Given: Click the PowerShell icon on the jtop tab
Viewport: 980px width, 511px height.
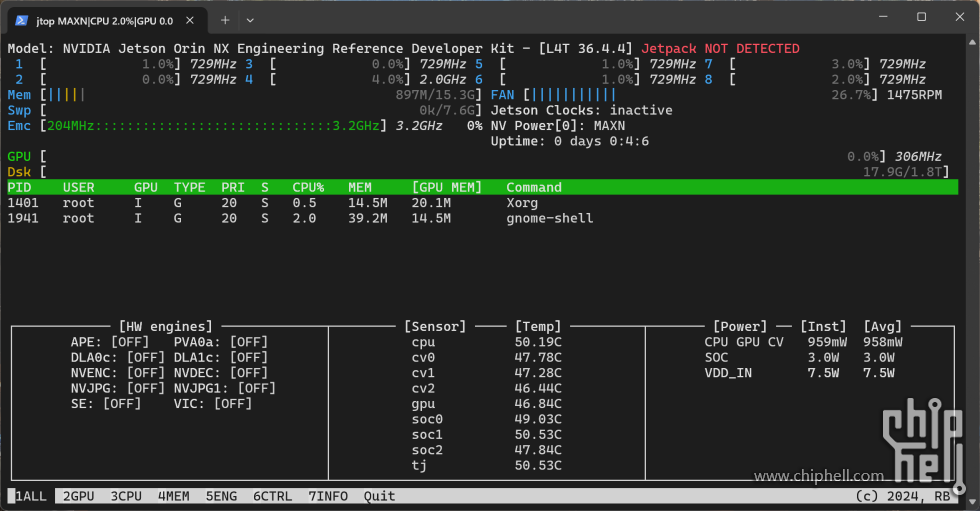Looking at the screenshot, I should click(x=21, y=21).
